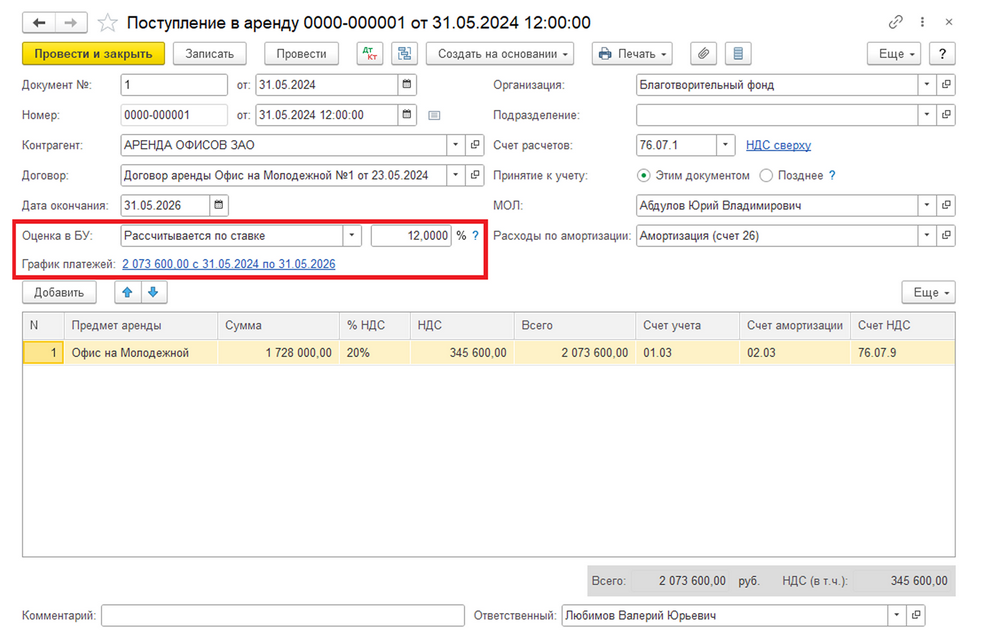This screenshot has height=640, width=984.
Task: Open the help question mark button
Action: (943, 54)
